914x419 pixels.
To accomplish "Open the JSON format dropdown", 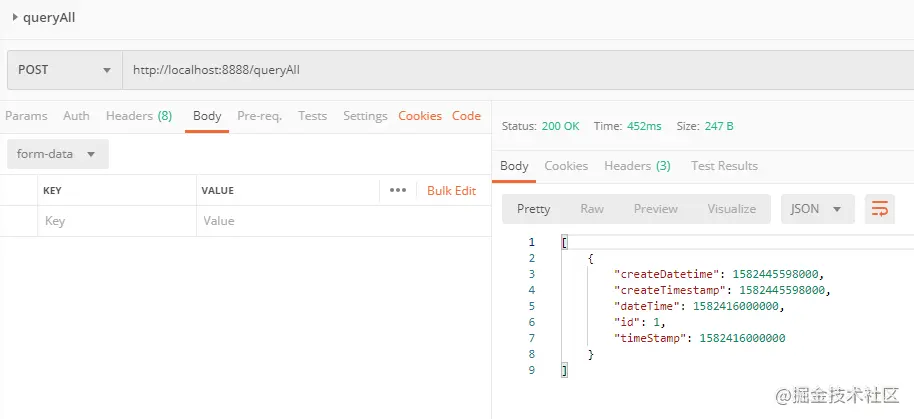I will tap(817, 209).
